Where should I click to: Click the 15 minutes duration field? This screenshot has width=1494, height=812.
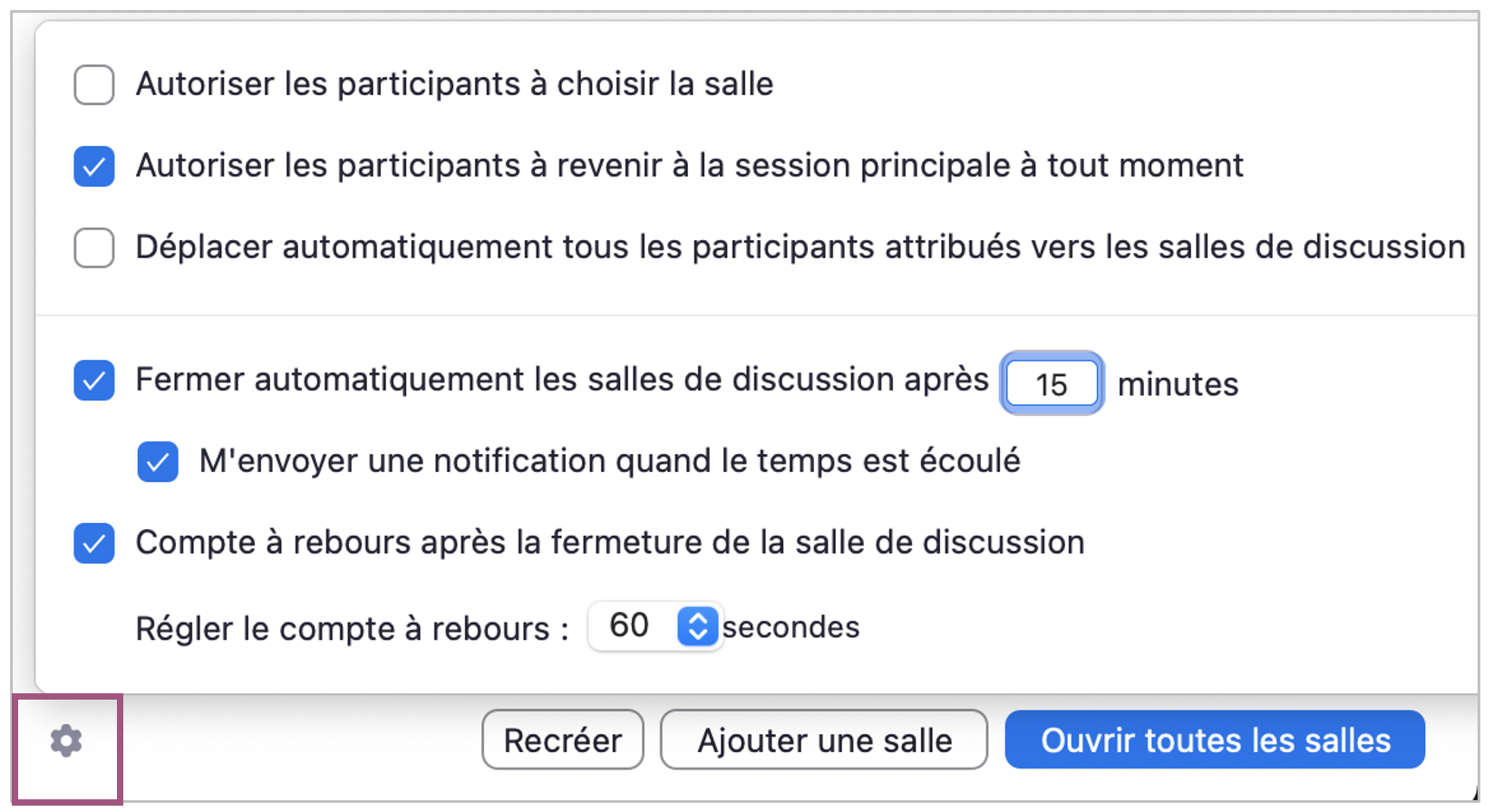tap(1052, 384)
